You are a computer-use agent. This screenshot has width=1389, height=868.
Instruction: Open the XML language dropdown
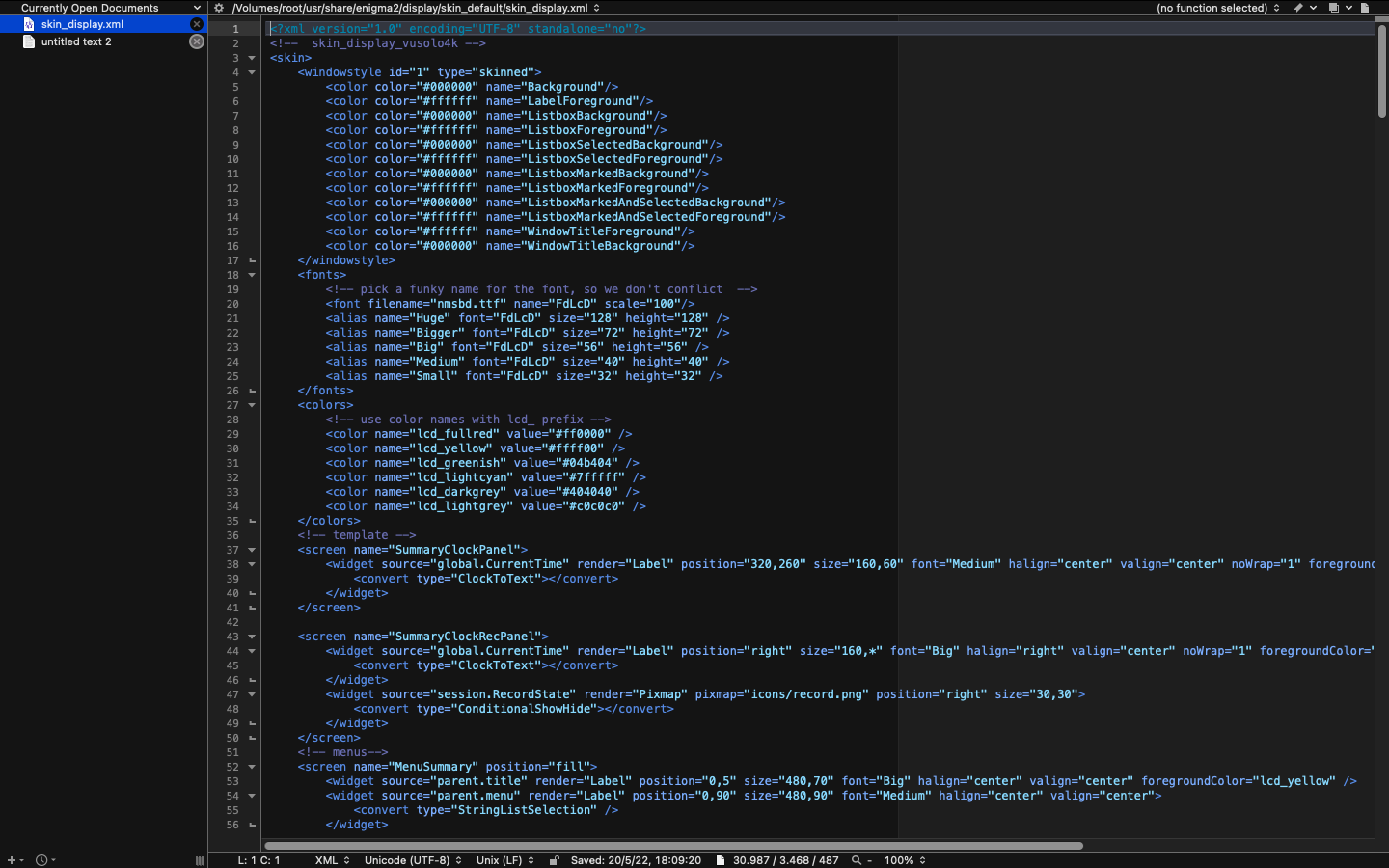point(332,860)
